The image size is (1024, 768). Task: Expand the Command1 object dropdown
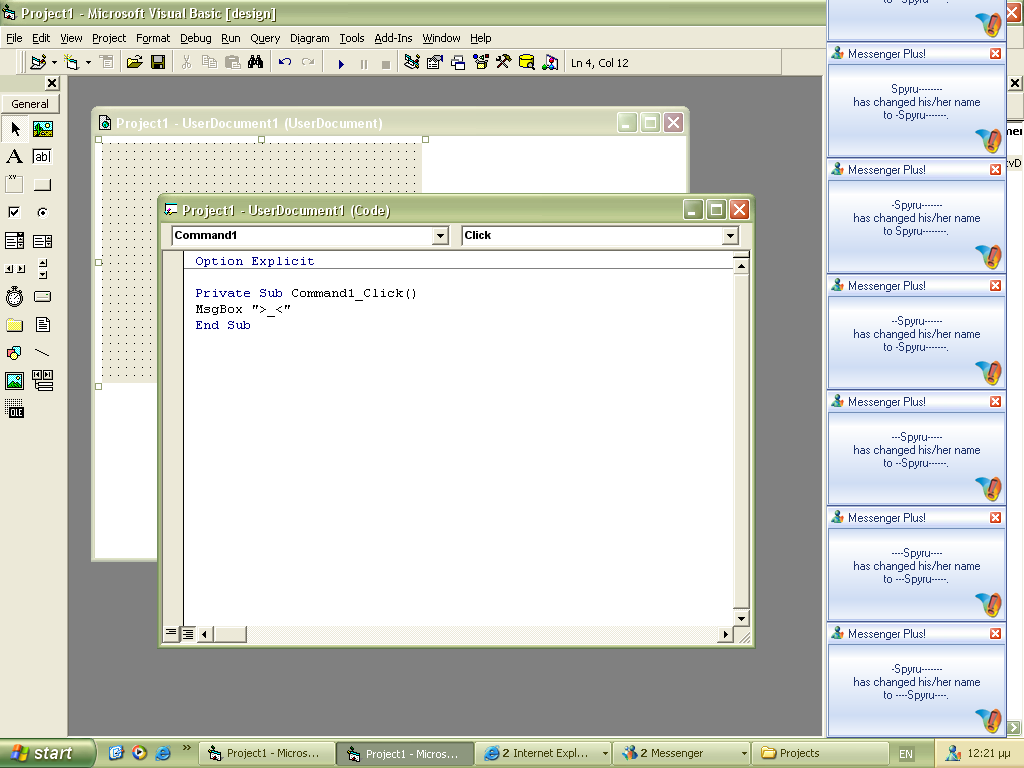coord(440,236)
